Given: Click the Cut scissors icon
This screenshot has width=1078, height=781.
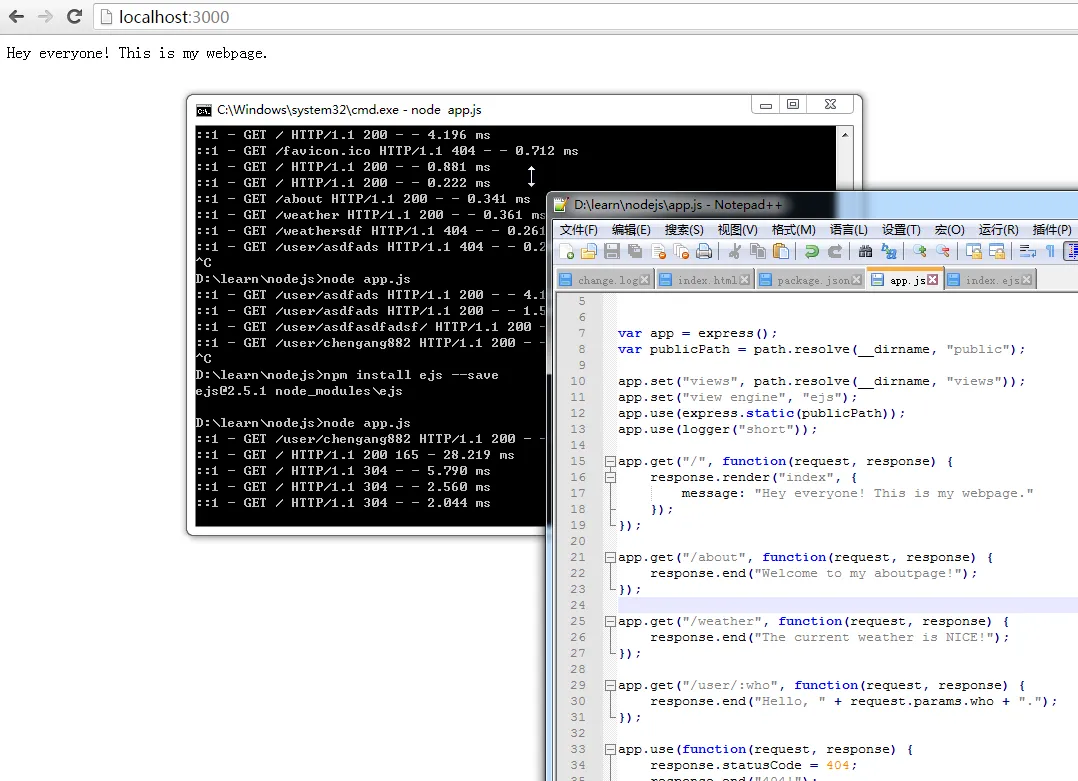Looking at the screenshot, I should point(735,251).
